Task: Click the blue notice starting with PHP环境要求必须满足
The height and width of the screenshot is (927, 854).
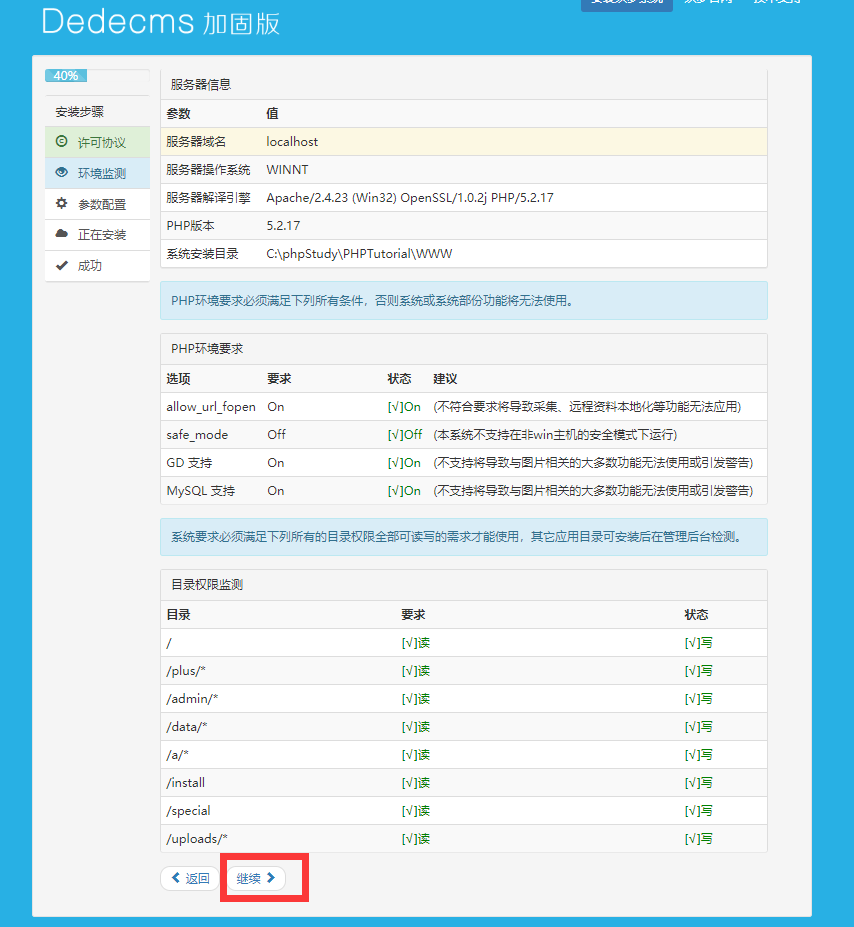Action: (464, 300)
